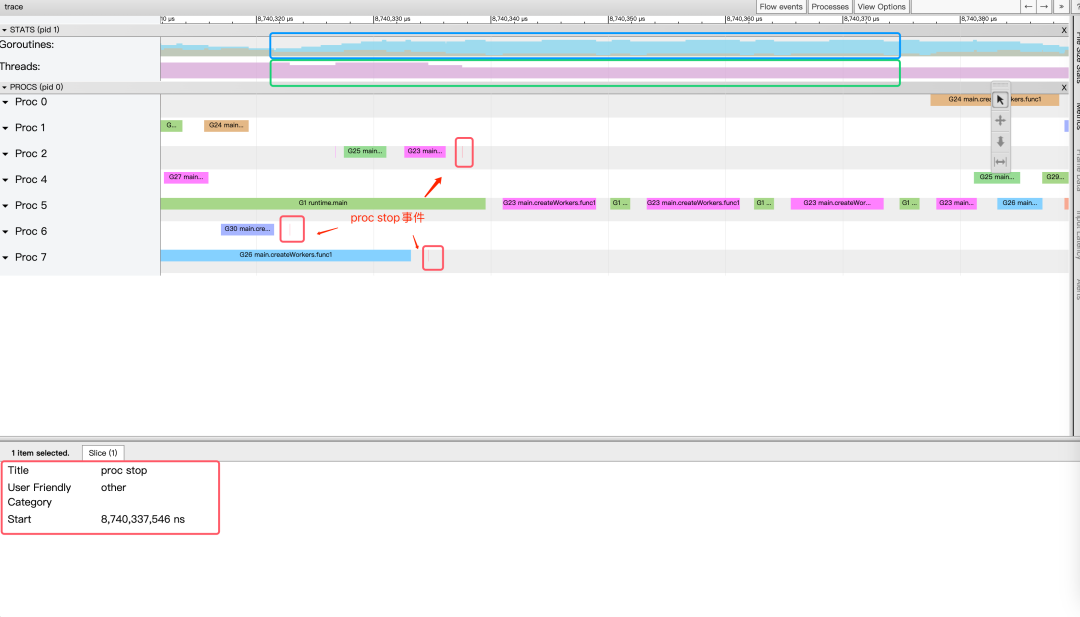The image size is (1080, 617).
Task: Open the overflow double-chevron control
Action: 1061,6
